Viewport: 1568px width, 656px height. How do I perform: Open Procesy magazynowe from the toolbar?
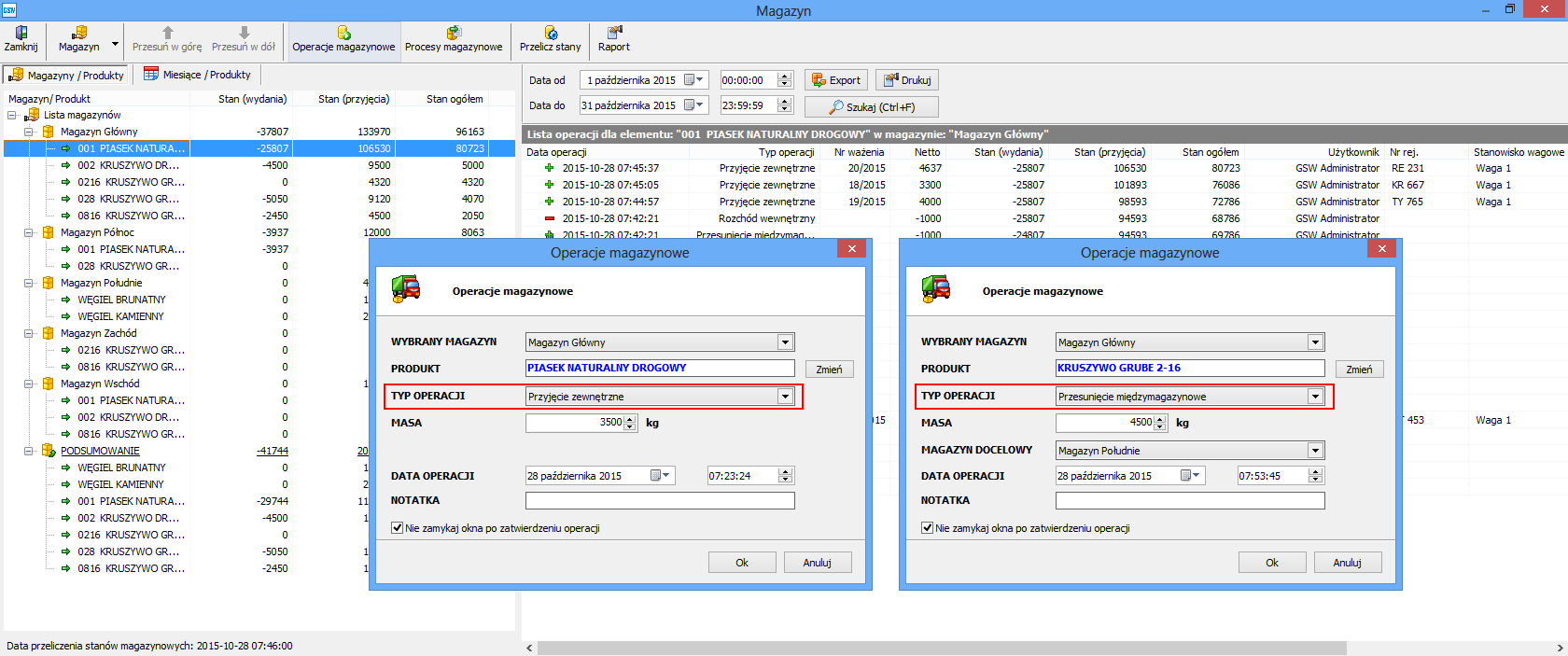click(x=454, y=38)
